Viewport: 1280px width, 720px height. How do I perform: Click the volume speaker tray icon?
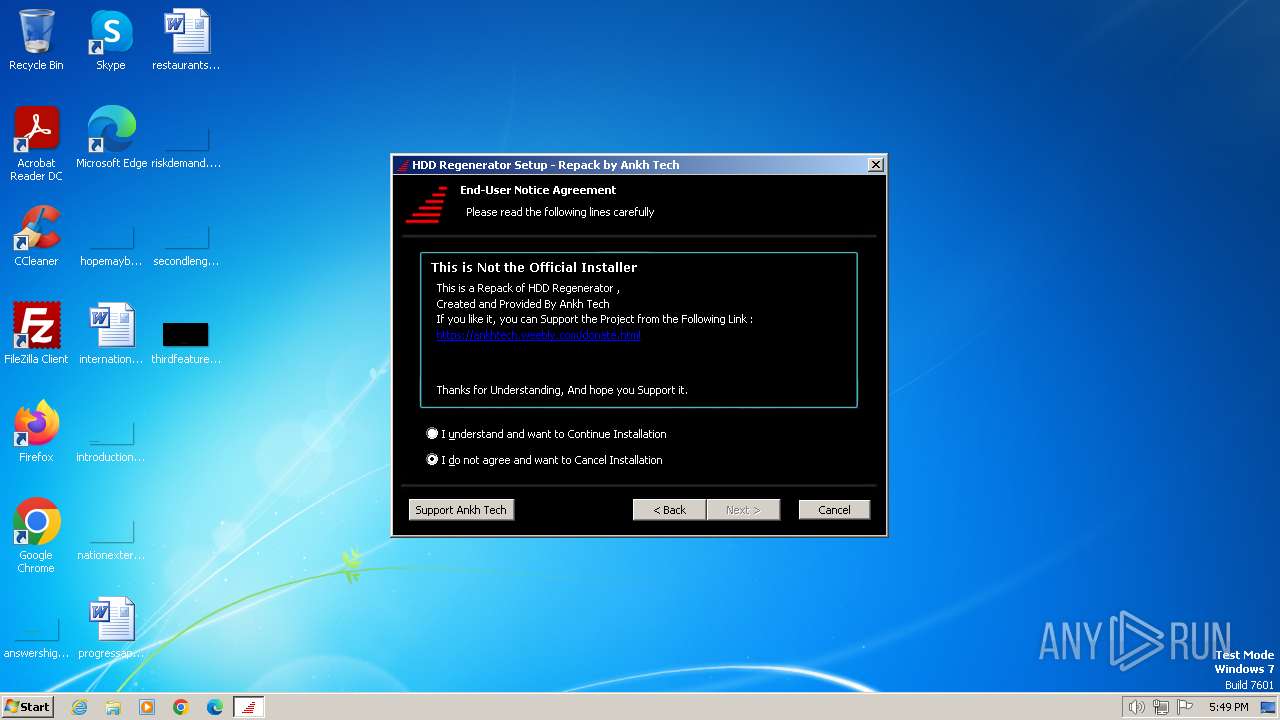pyautogui.click(x=1136, y=707)
